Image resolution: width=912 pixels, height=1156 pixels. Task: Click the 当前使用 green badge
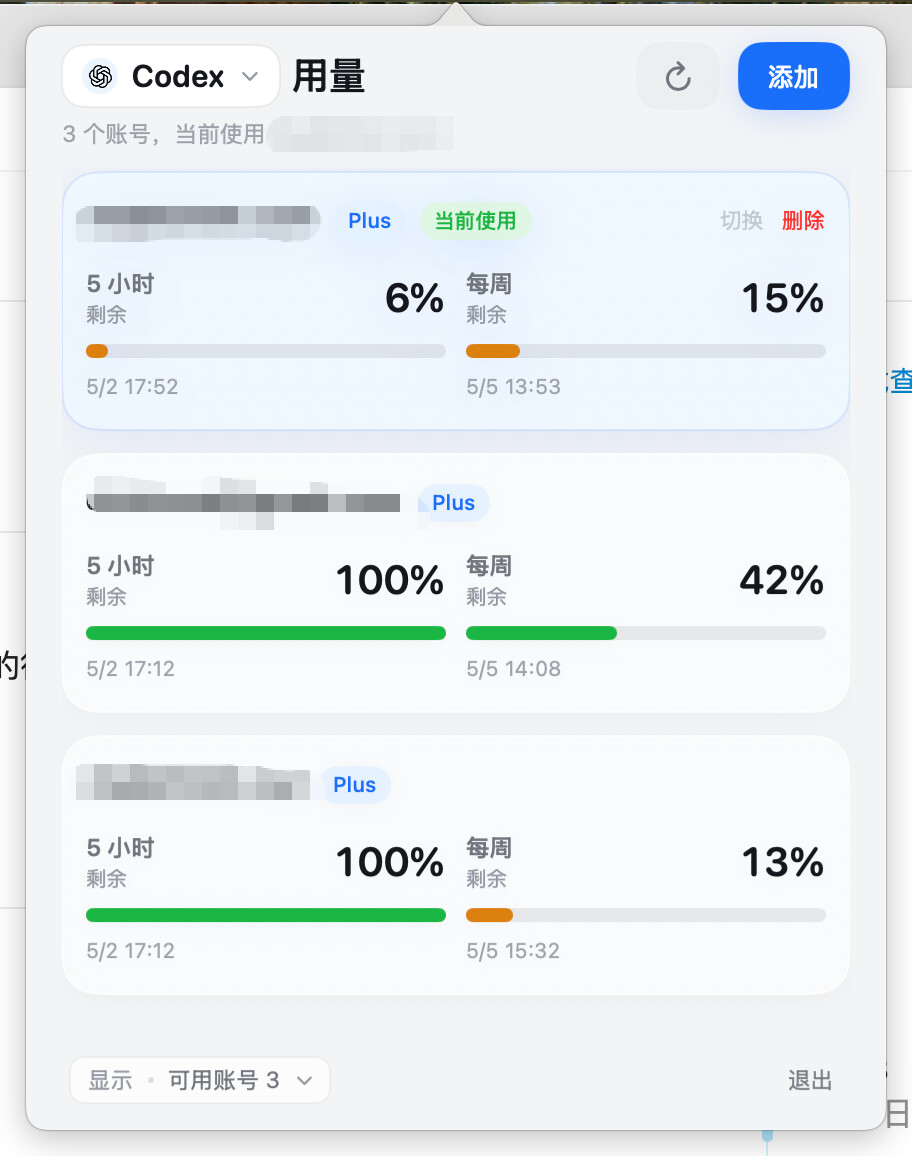coord(476,220)
